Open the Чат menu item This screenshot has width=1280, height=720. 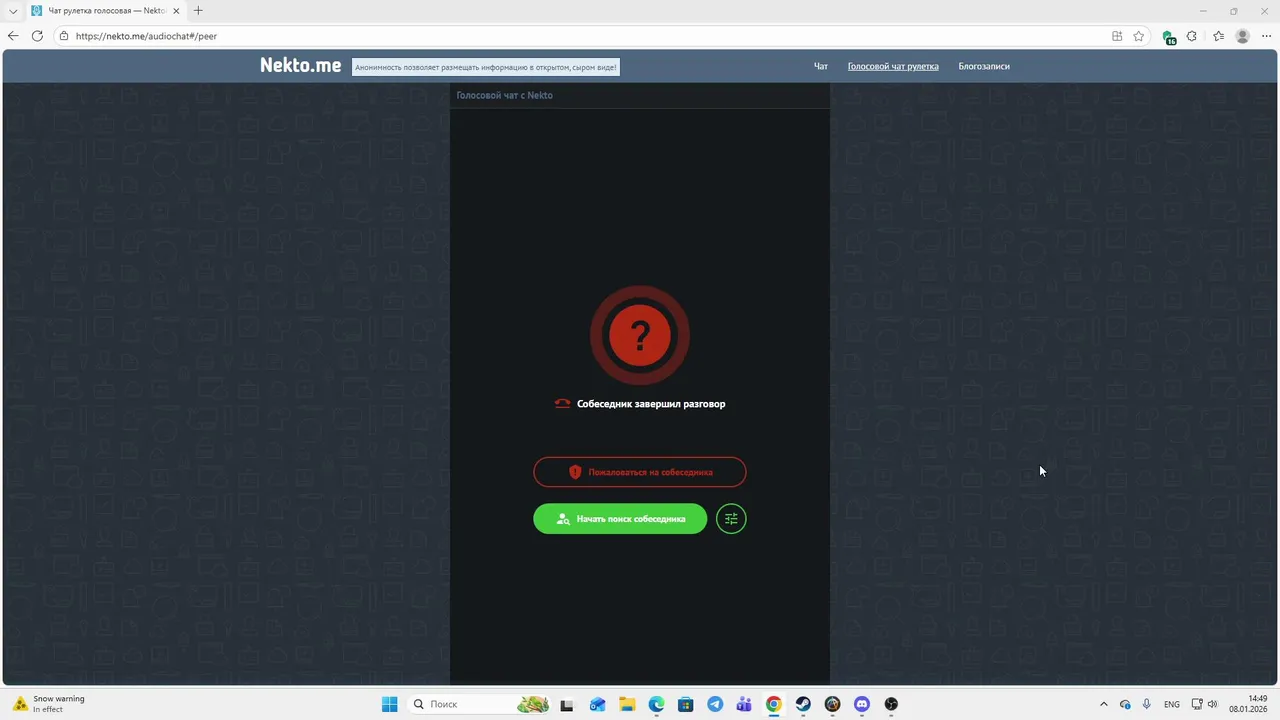click(x=821, y=67)
